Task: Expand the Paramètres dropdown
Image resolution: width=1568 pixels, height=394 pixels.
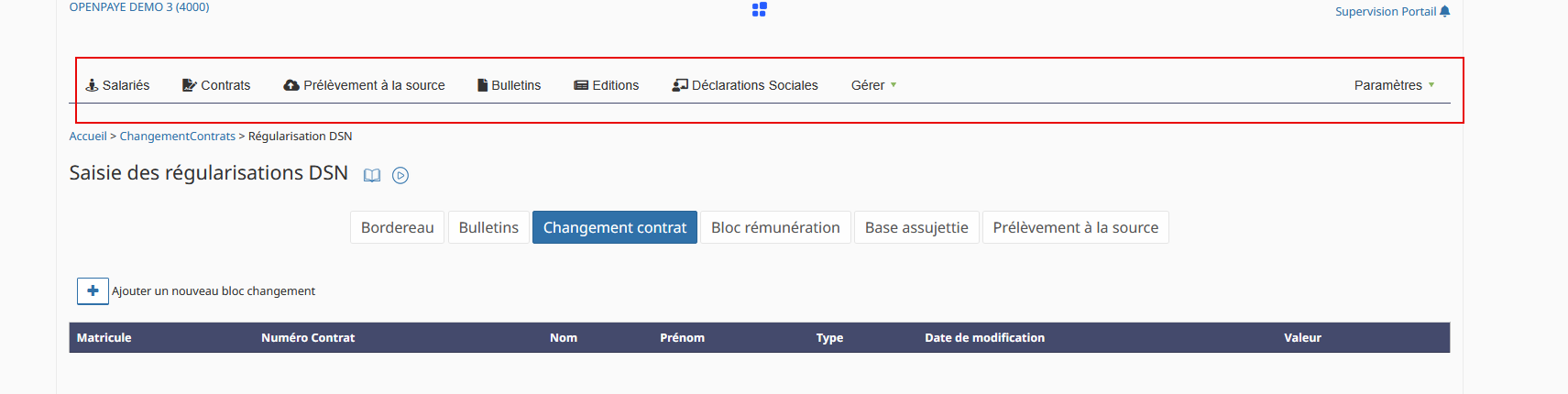Action: pyautogui.click(x=1394, y=85)
